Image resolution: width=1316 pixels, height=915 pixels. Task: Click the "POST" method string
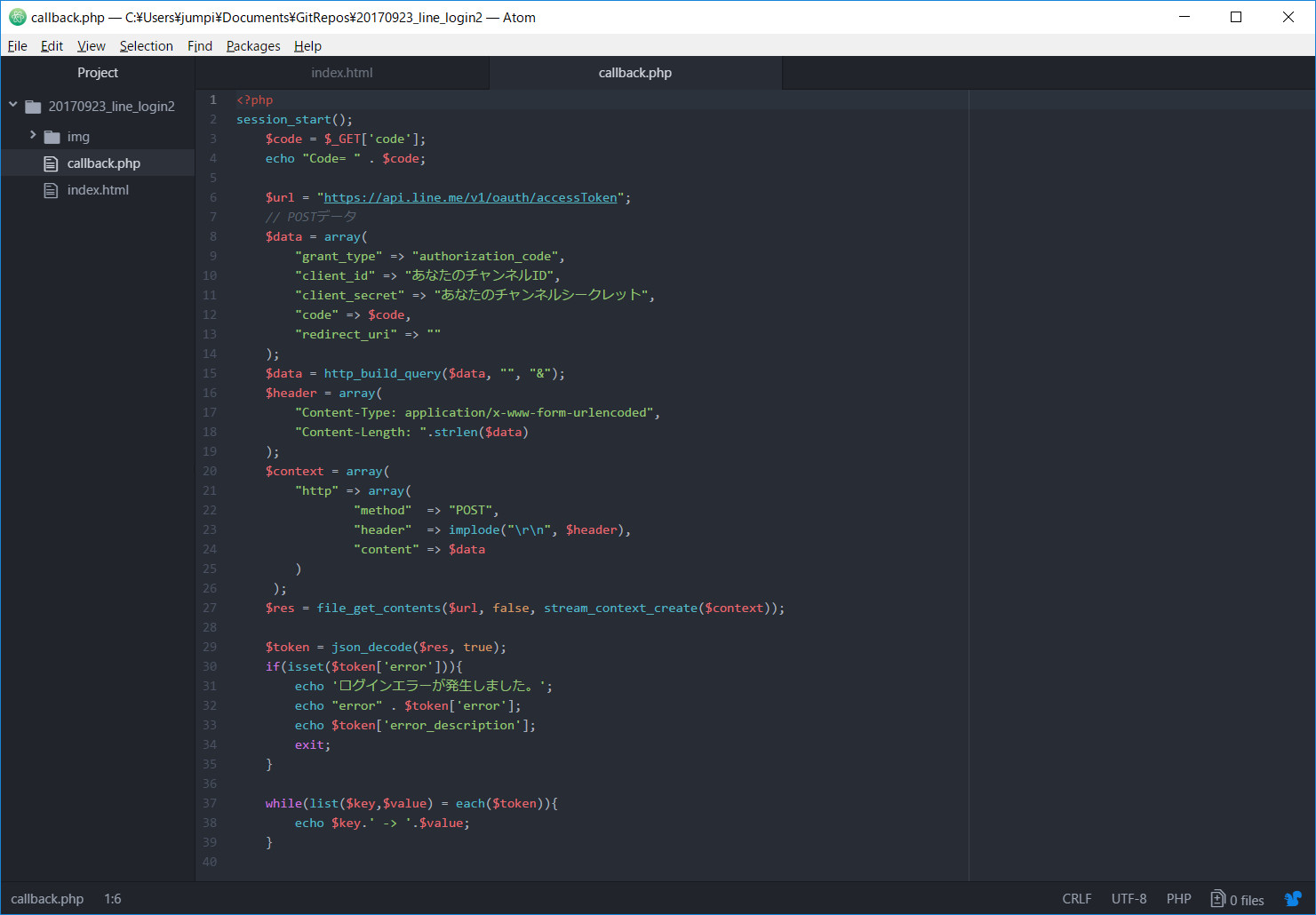pyautogui.click(x=470, y=510)
